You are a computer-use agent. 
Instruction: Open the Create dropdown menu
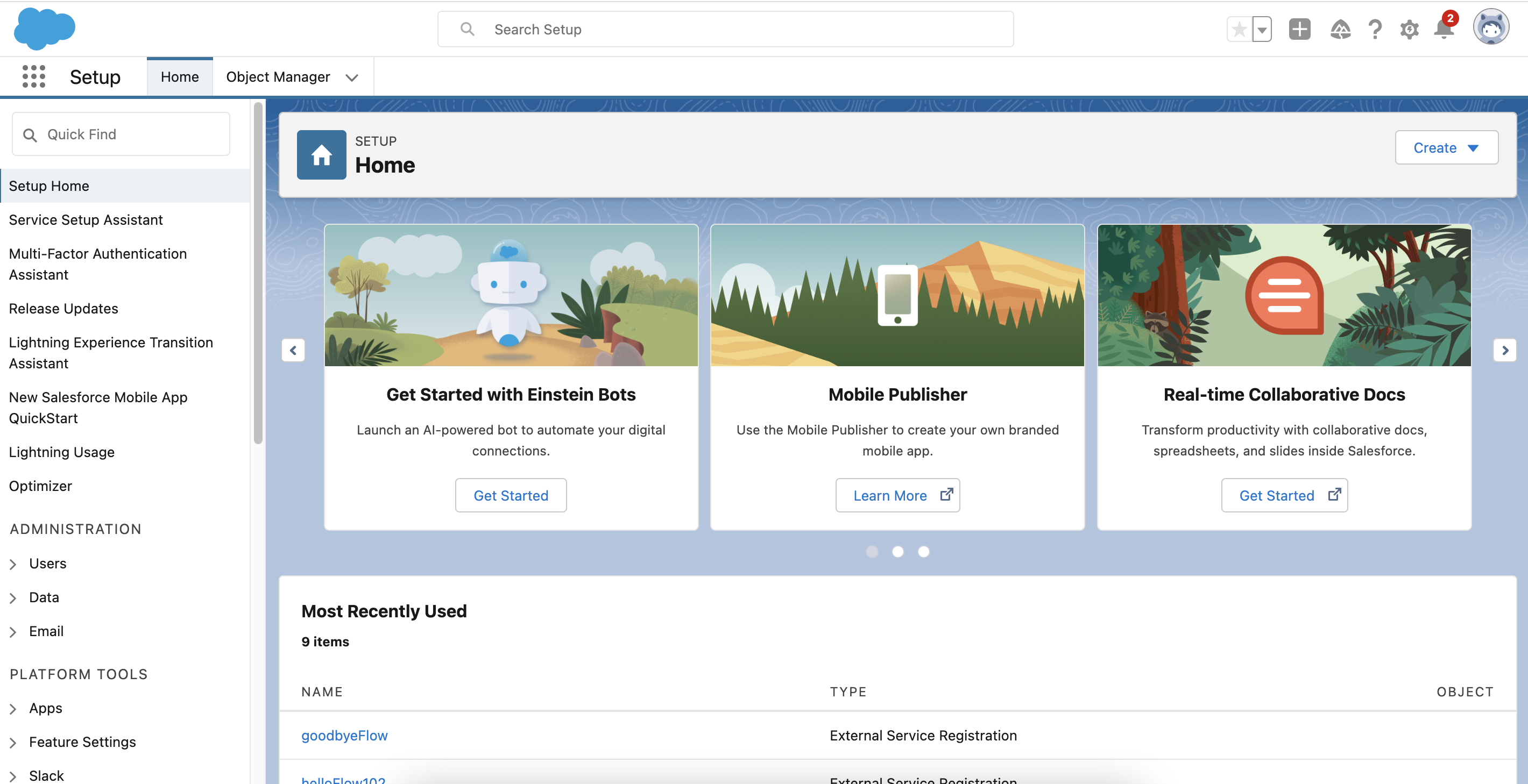[1446, 148]
